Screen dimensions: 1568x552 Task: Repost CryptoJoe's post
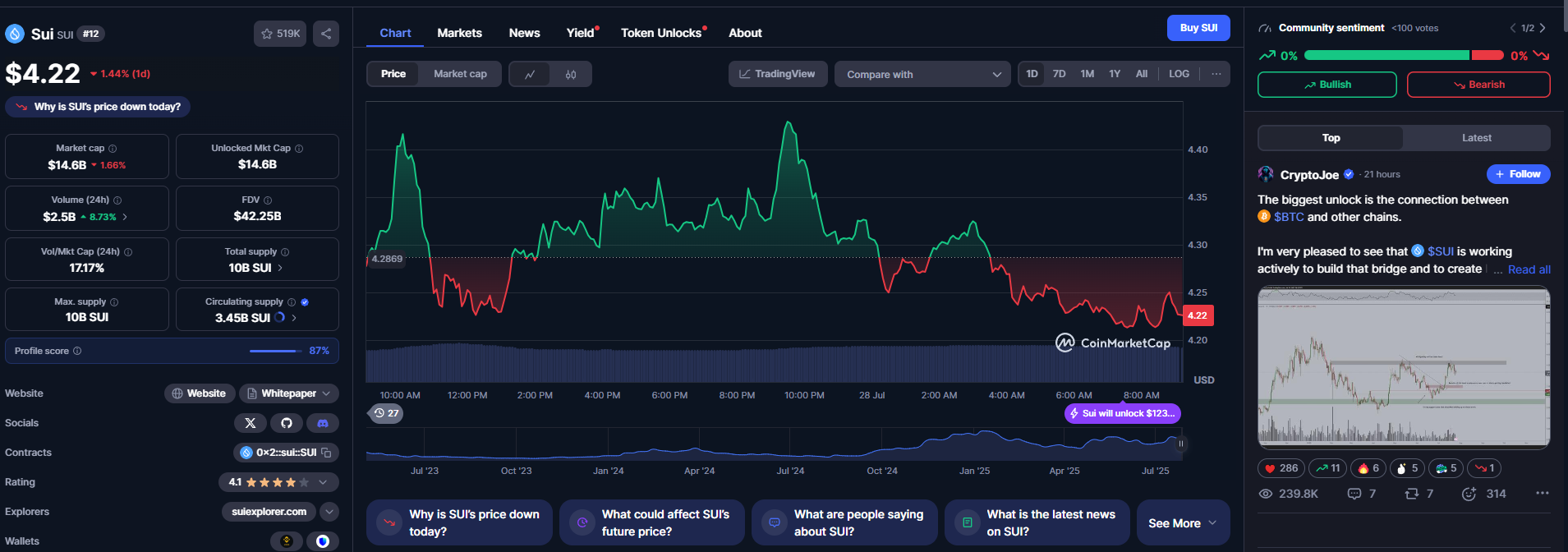coord(1419,494)
